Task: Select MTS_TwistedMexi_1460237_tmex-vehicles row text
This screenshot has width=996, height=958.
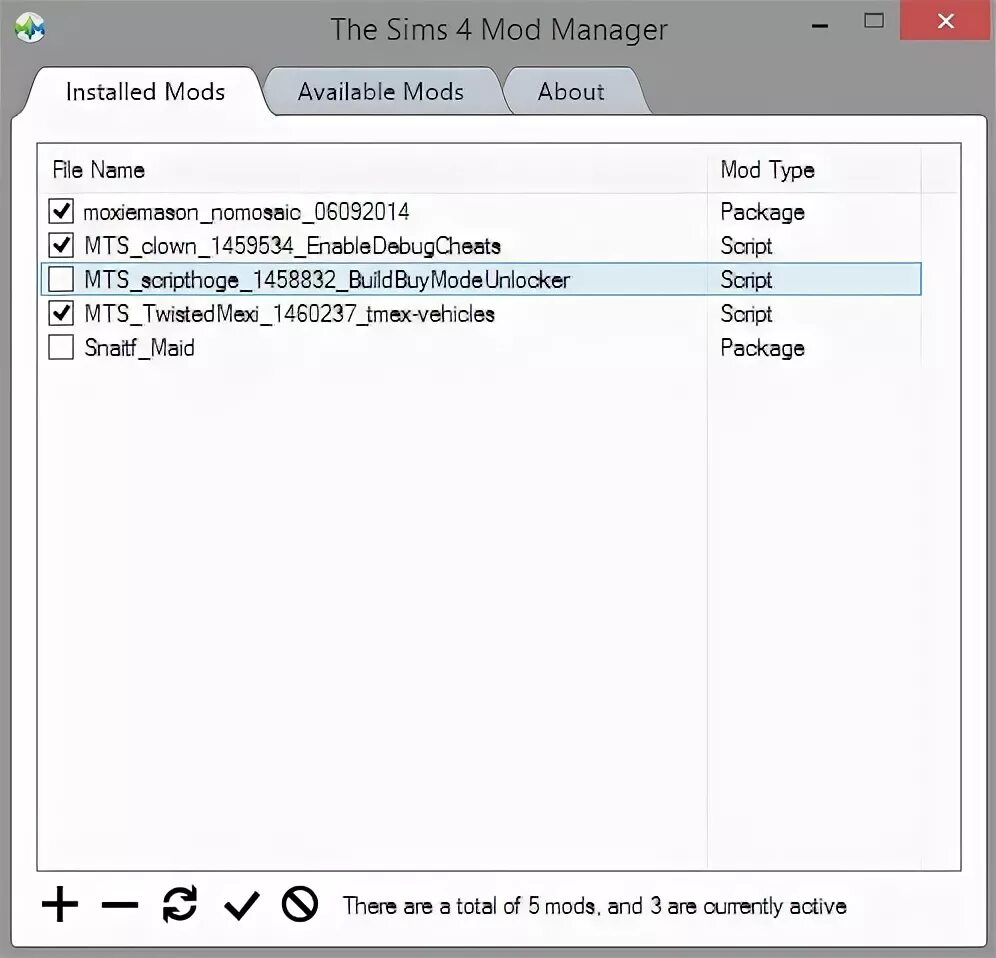Action: (290, 314)
